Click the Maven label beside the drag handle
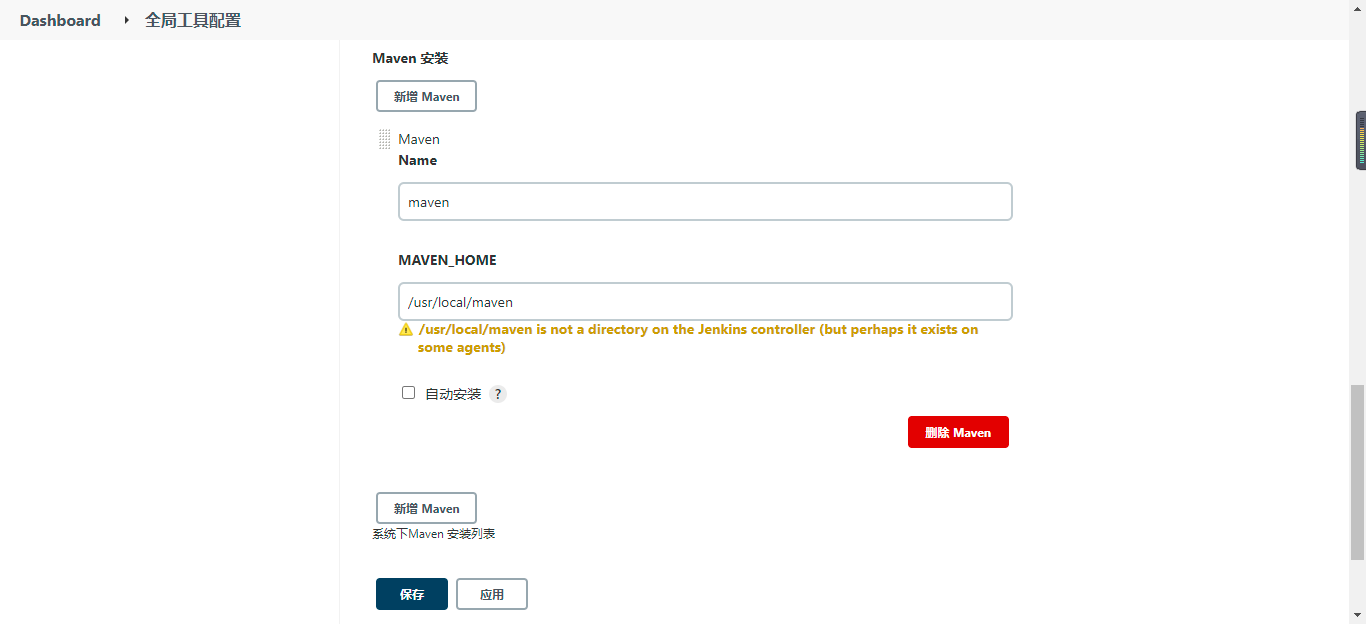The width and height of the screenshot is (1366, 624). pos(419,139)
